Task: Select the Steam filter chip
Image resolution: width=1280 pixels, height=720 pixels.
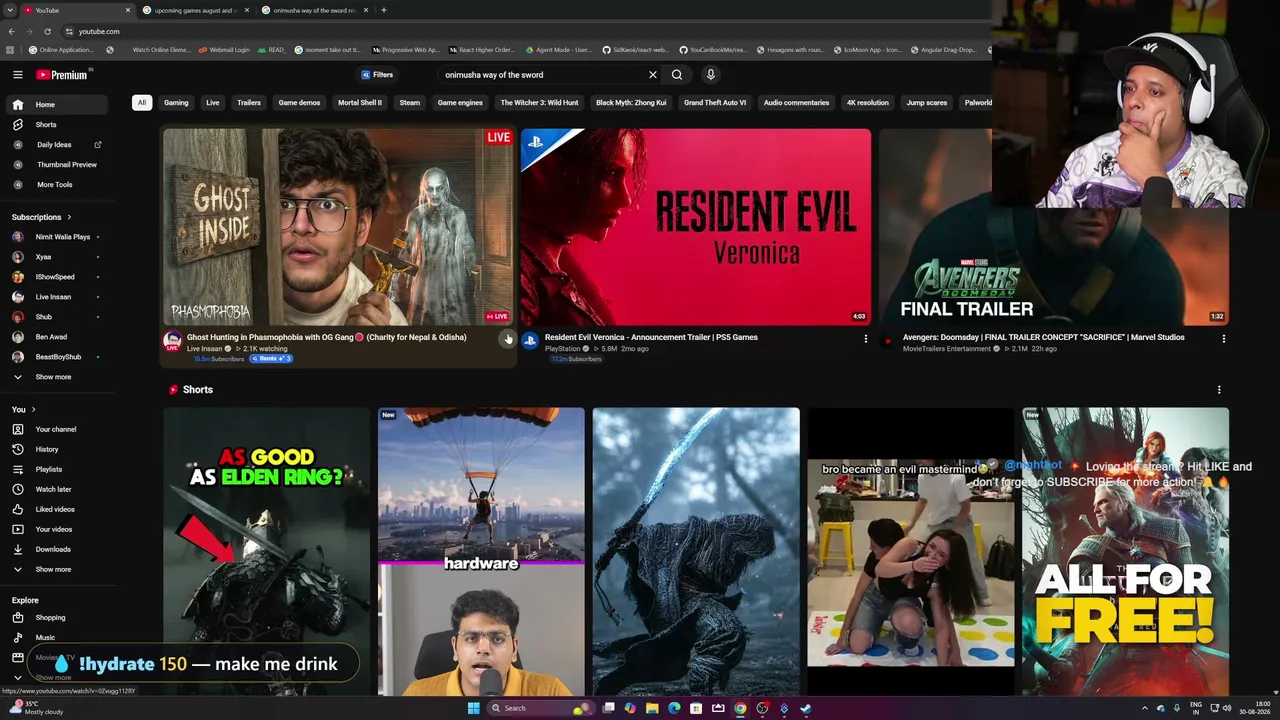Action: pyautogui.click(x=410, y=103)
